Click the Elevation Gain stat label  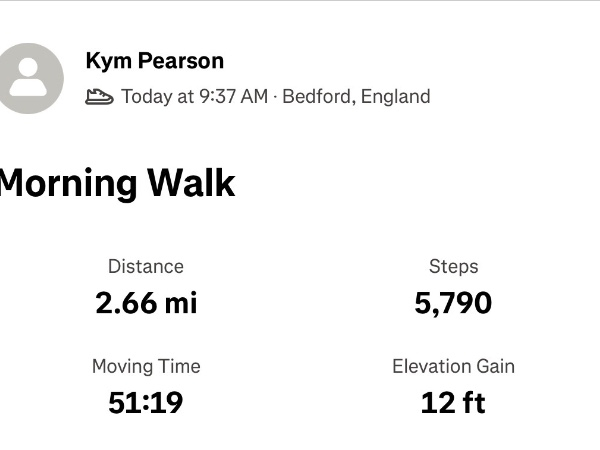(x=453, y=366)
